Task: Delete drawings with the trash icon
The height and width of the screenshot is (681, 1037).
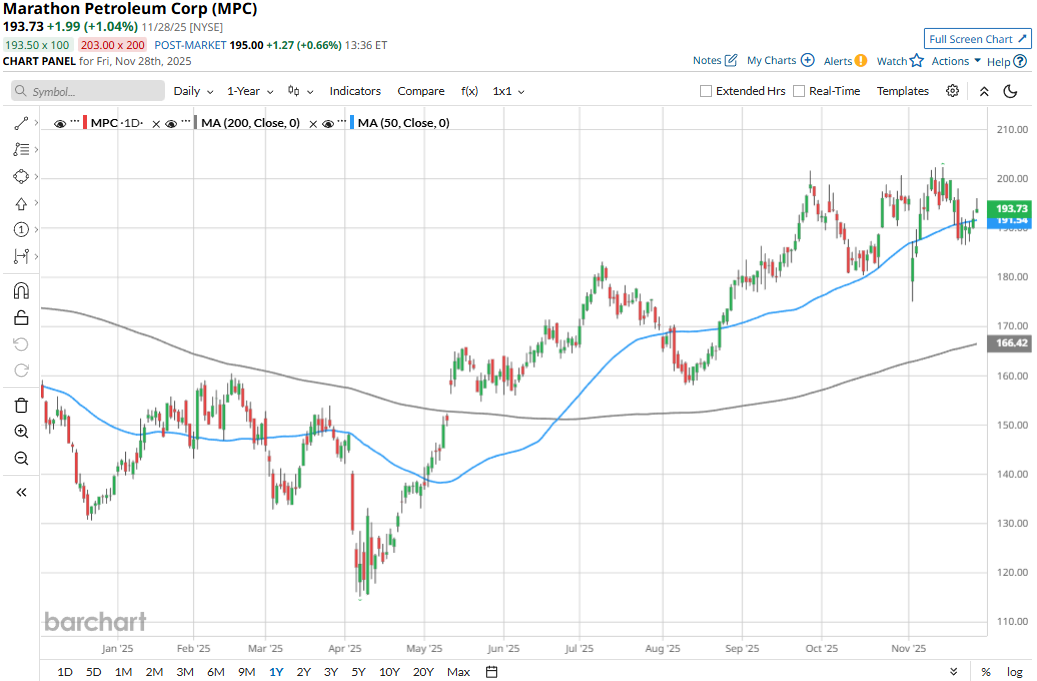Action: 21,405
